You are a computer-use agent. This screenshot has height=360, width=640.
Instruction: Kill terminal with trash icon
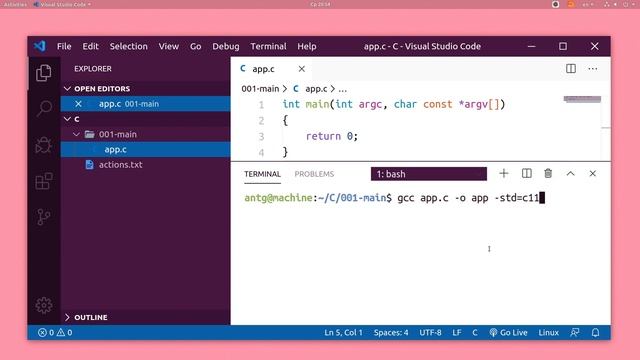548,173
